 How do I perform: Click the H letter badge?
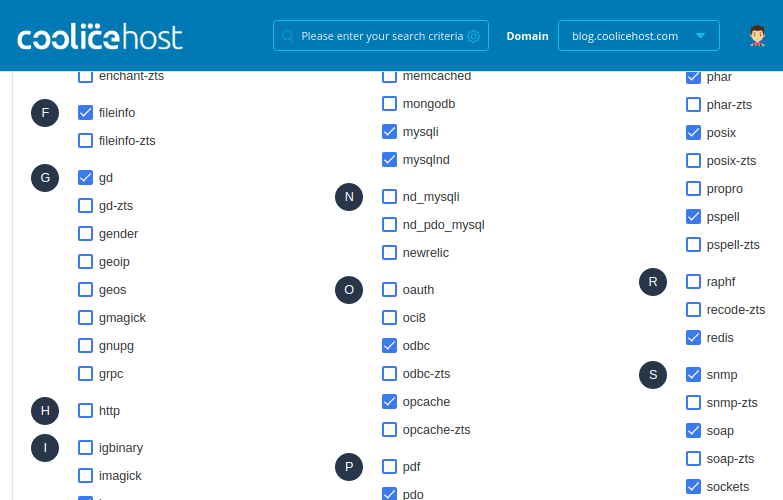[x=45, y=411]
